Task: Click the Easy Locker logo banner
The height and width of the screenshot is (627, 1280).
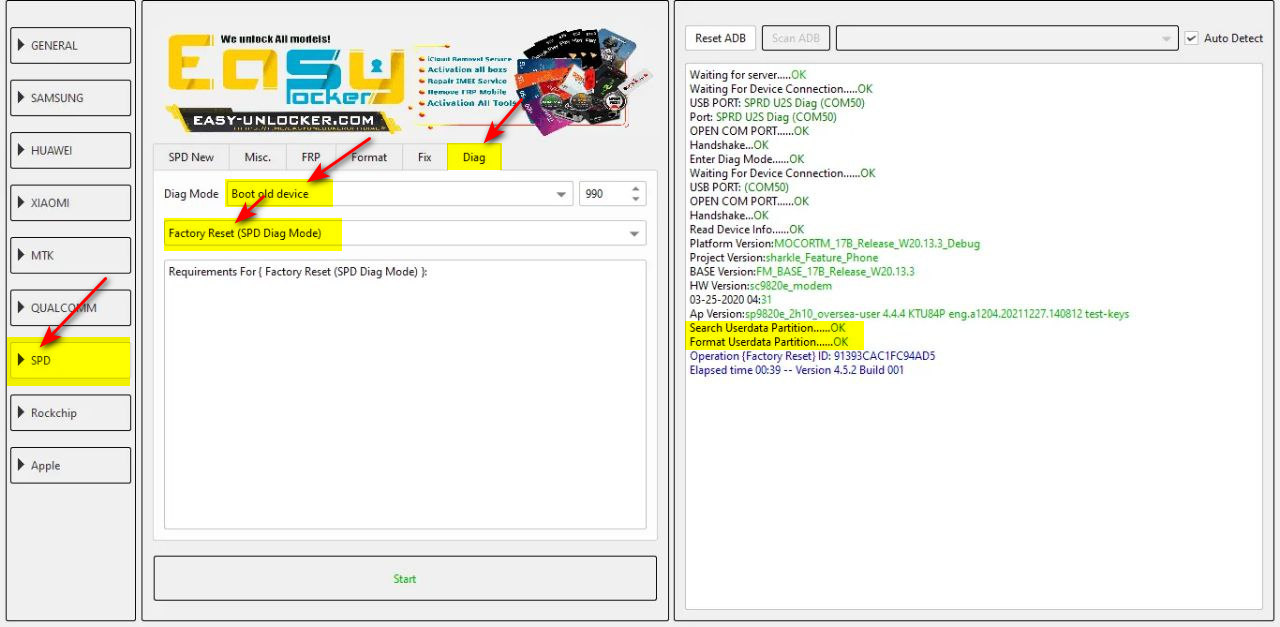Action: (405, 82)
